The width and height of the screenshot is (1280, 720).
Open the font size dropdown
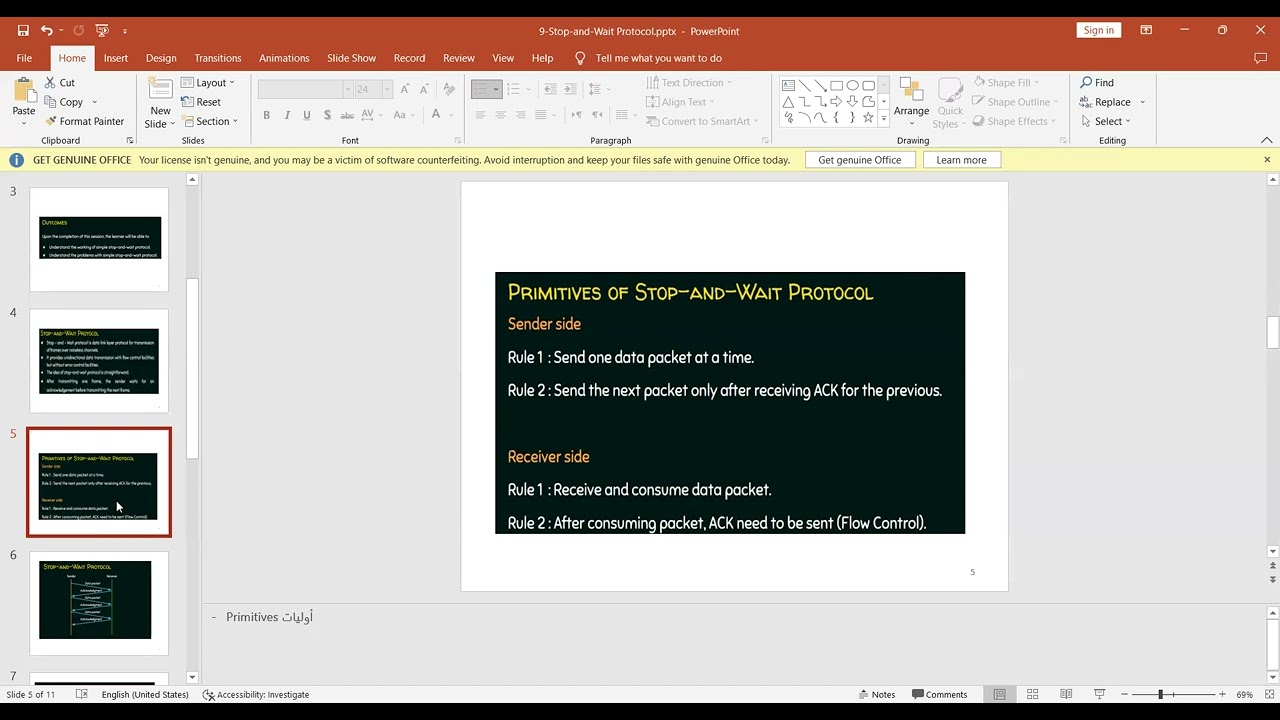point(387,90)
